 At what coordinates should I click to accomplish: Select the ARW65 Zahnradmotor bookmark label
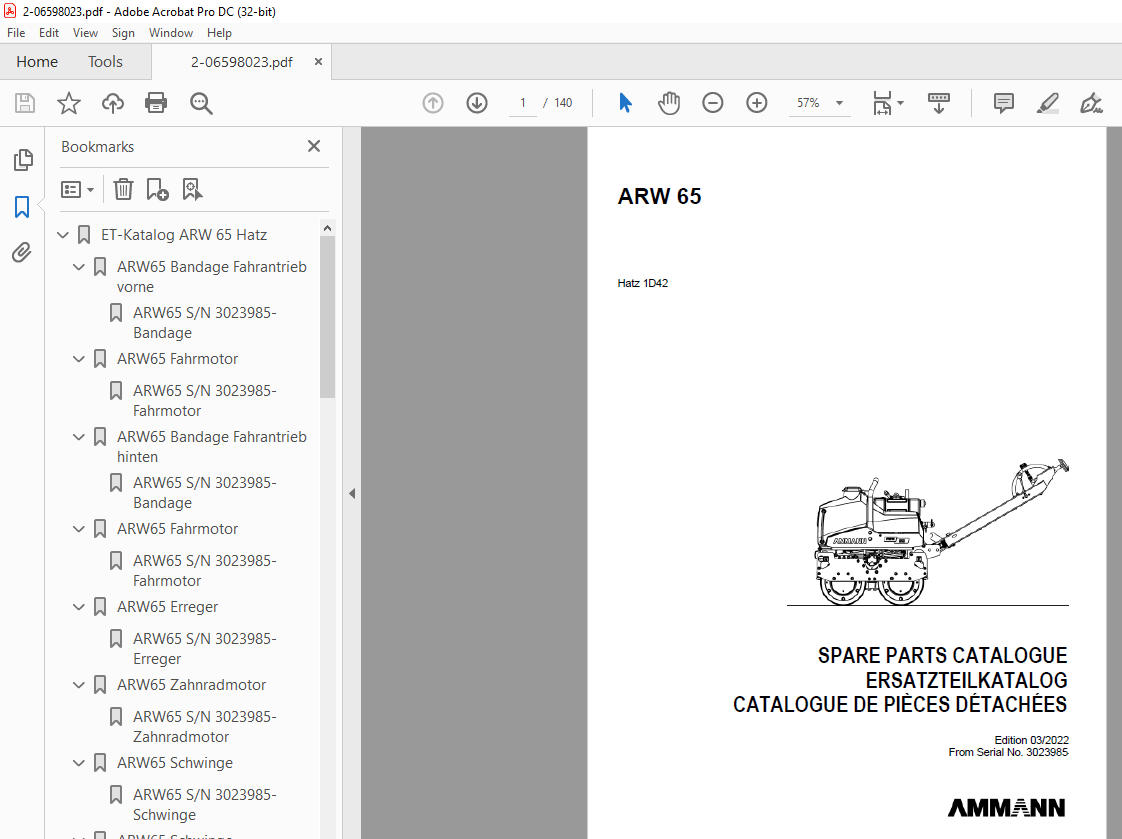[191, 685]
